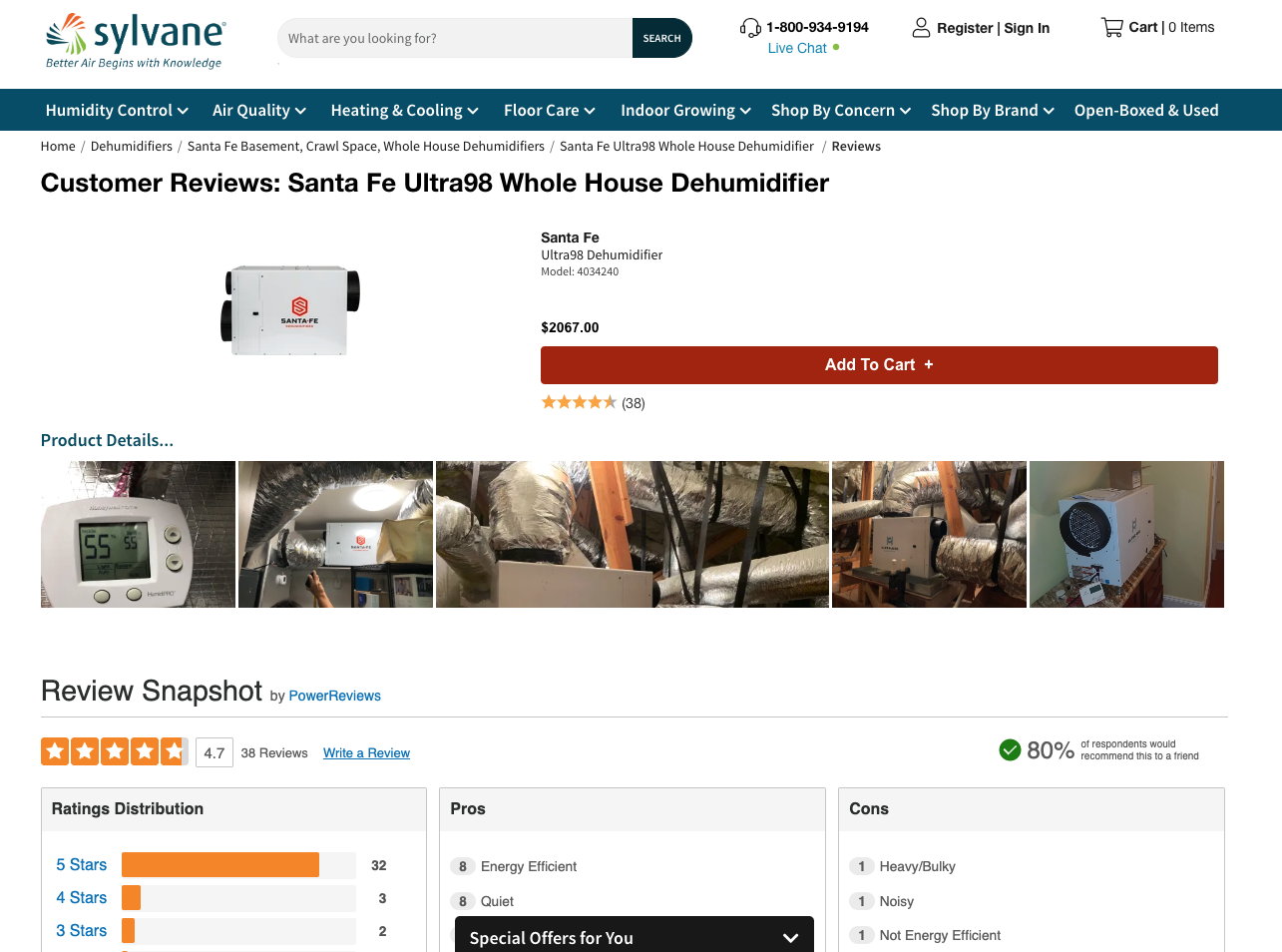Open the customer photo with hand pointing at unit

pos(335,534)
